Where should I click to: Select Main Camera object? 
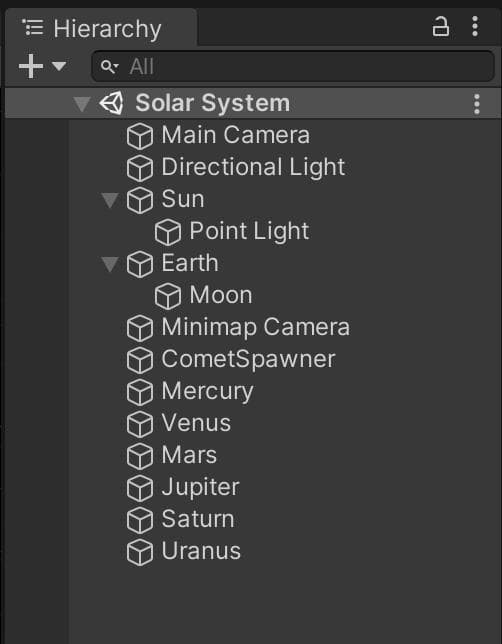235,135
